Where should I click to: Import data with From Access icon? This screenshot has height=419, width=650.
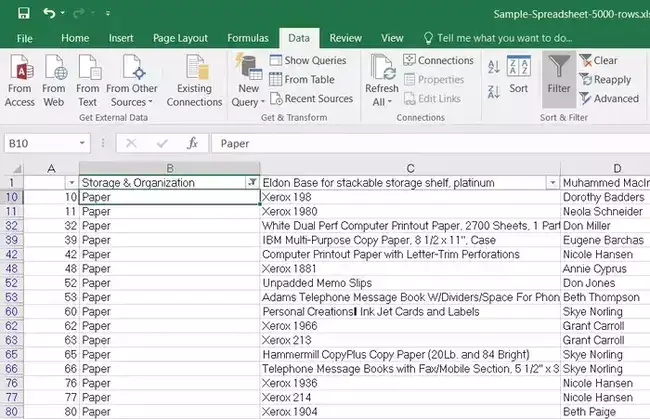[x=19, y=80]
